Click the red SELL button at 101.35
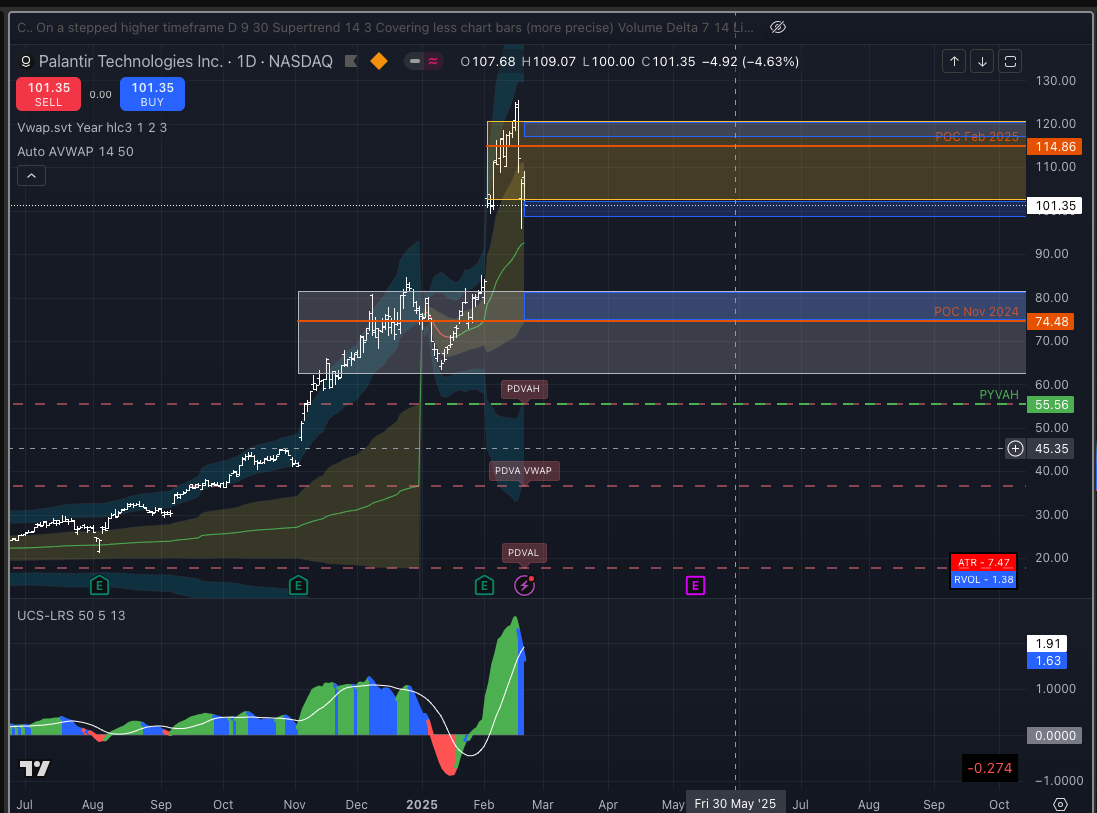 (48, 95)
